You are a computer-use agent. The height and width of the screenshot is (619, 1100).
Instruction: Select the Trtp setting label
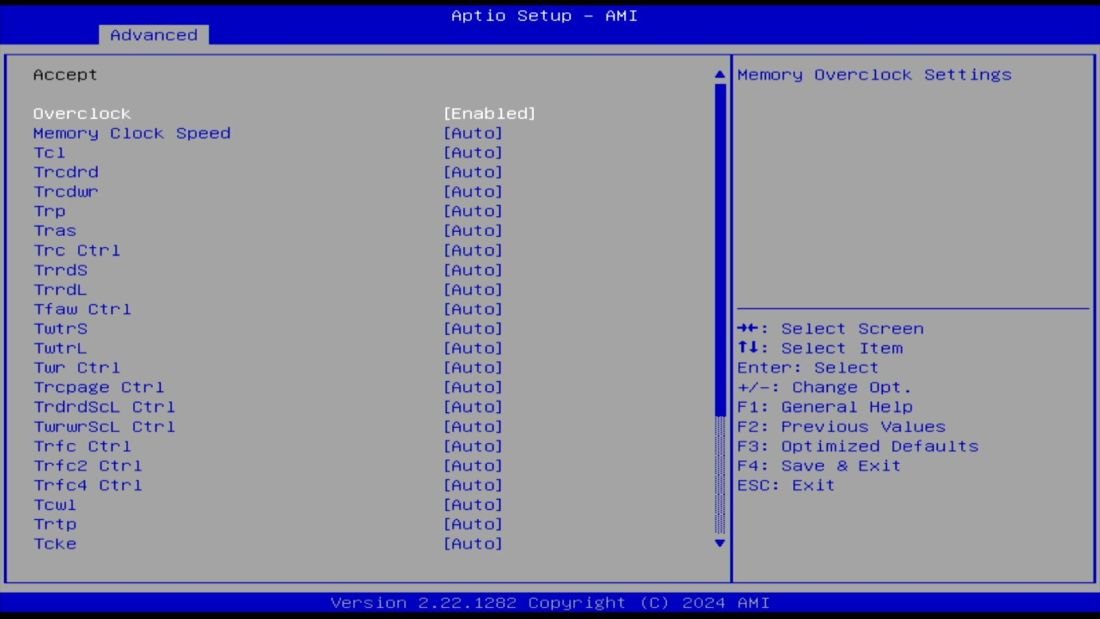[x=55, y=524]
